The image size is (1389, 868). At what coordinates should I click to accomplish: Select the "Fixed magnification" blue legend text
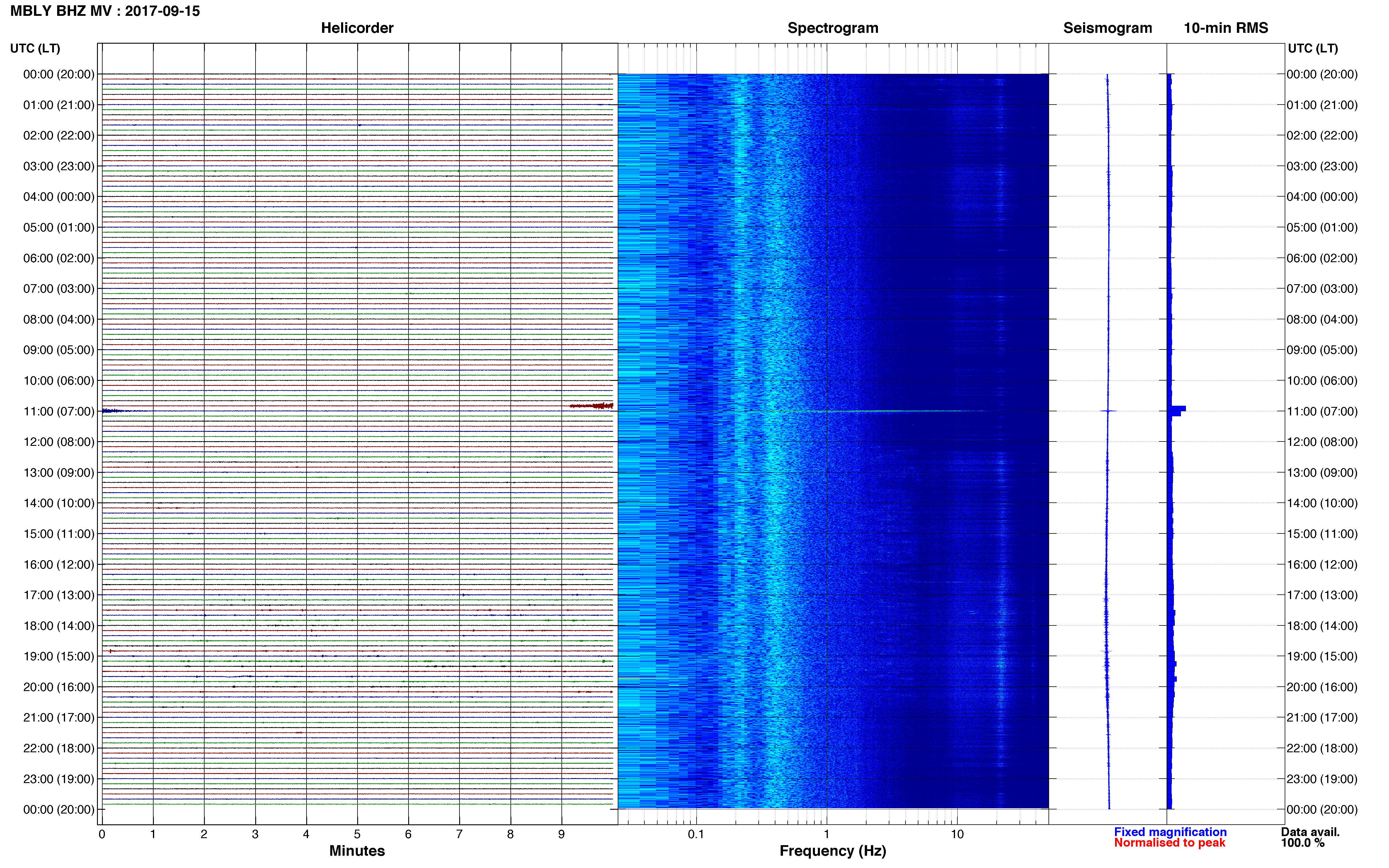[1170, 832]
